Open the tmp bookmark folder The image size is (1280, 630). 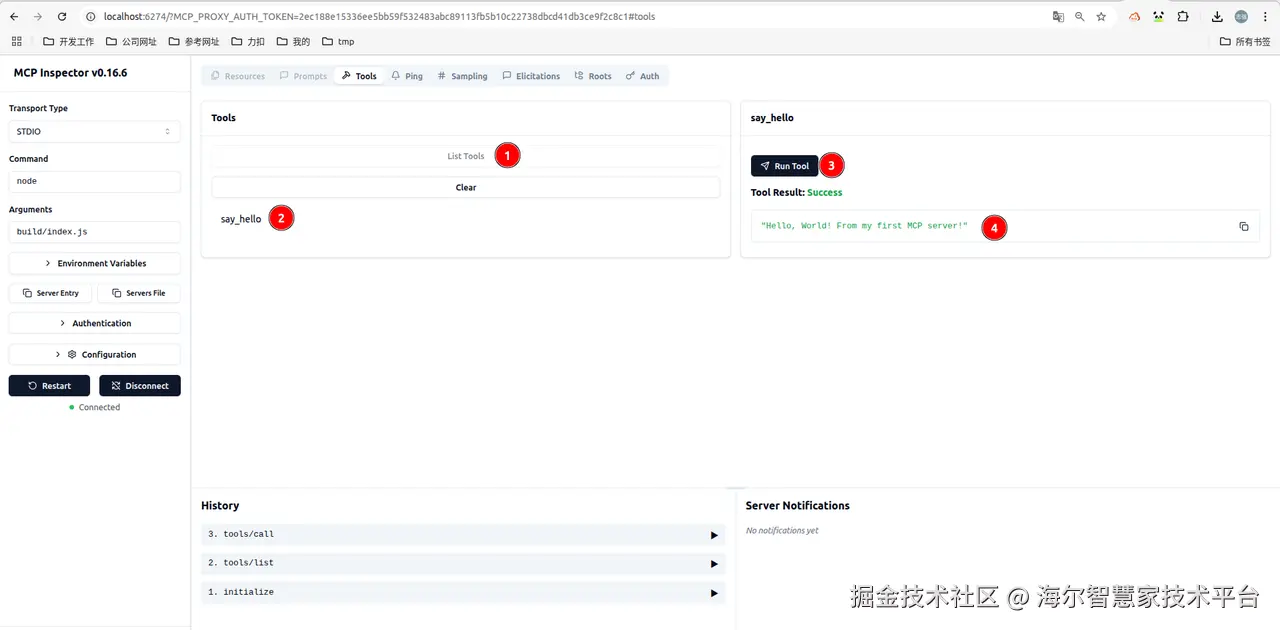(x=338, y=41)
